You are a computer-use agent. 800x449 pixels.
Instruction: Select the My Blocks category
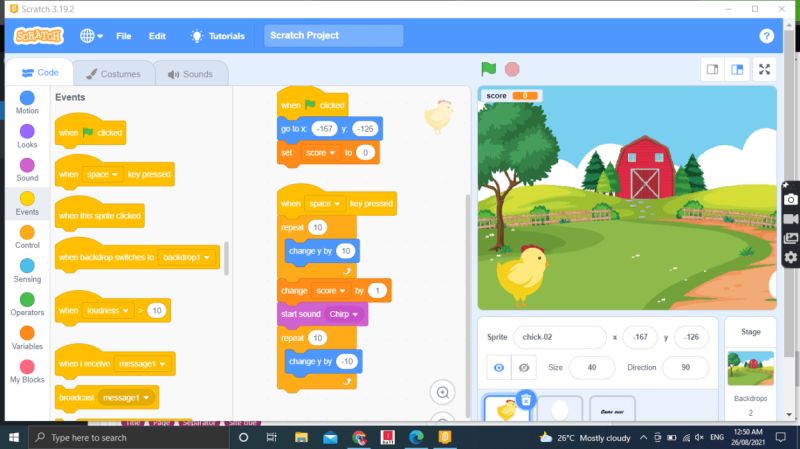tap(27, 372)
